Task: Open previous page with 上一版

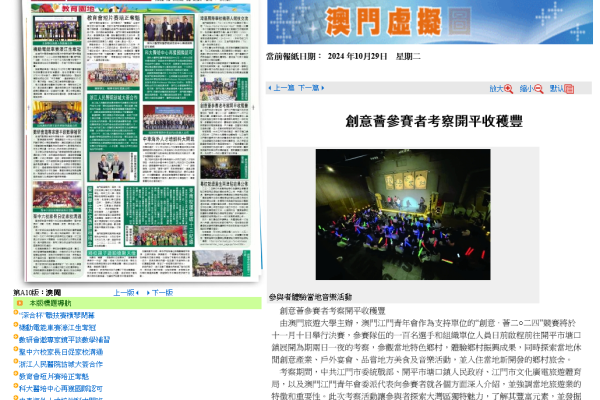Action: (x=124, y=293)
